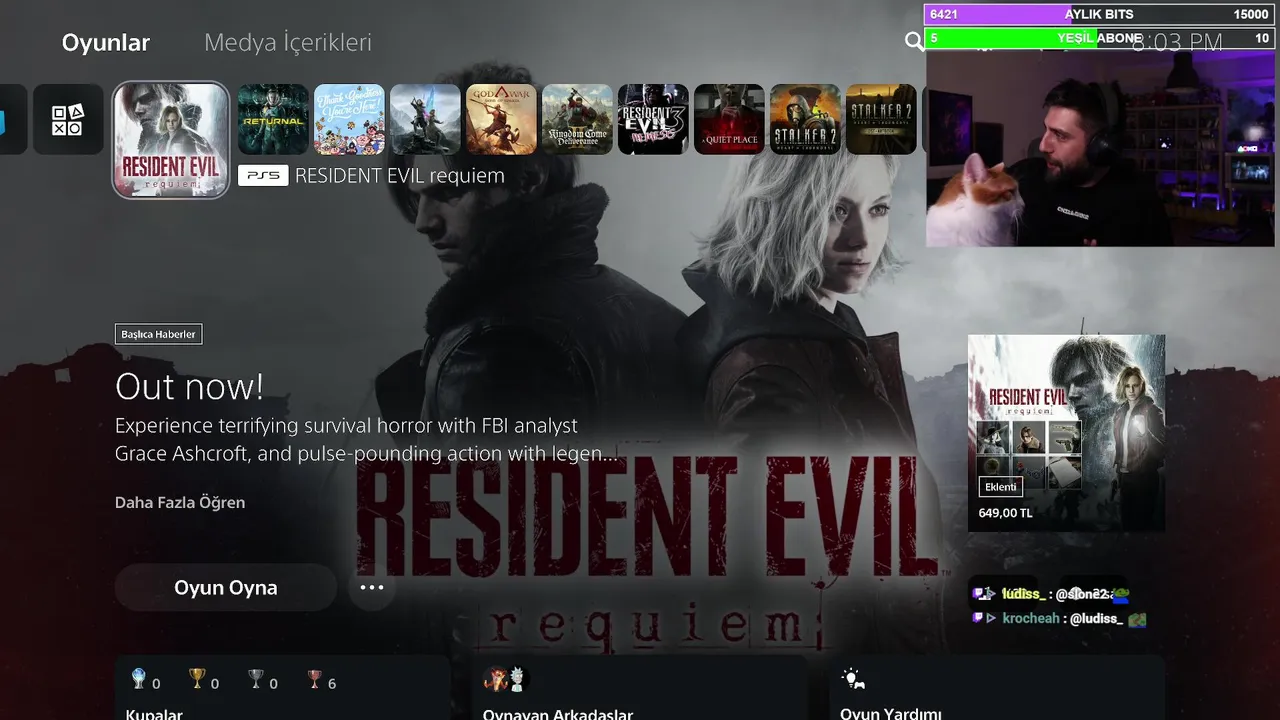Click the gold trophy icon
Image resolution: width=1280 pixels, height=720 pixels.
(197, 680)
